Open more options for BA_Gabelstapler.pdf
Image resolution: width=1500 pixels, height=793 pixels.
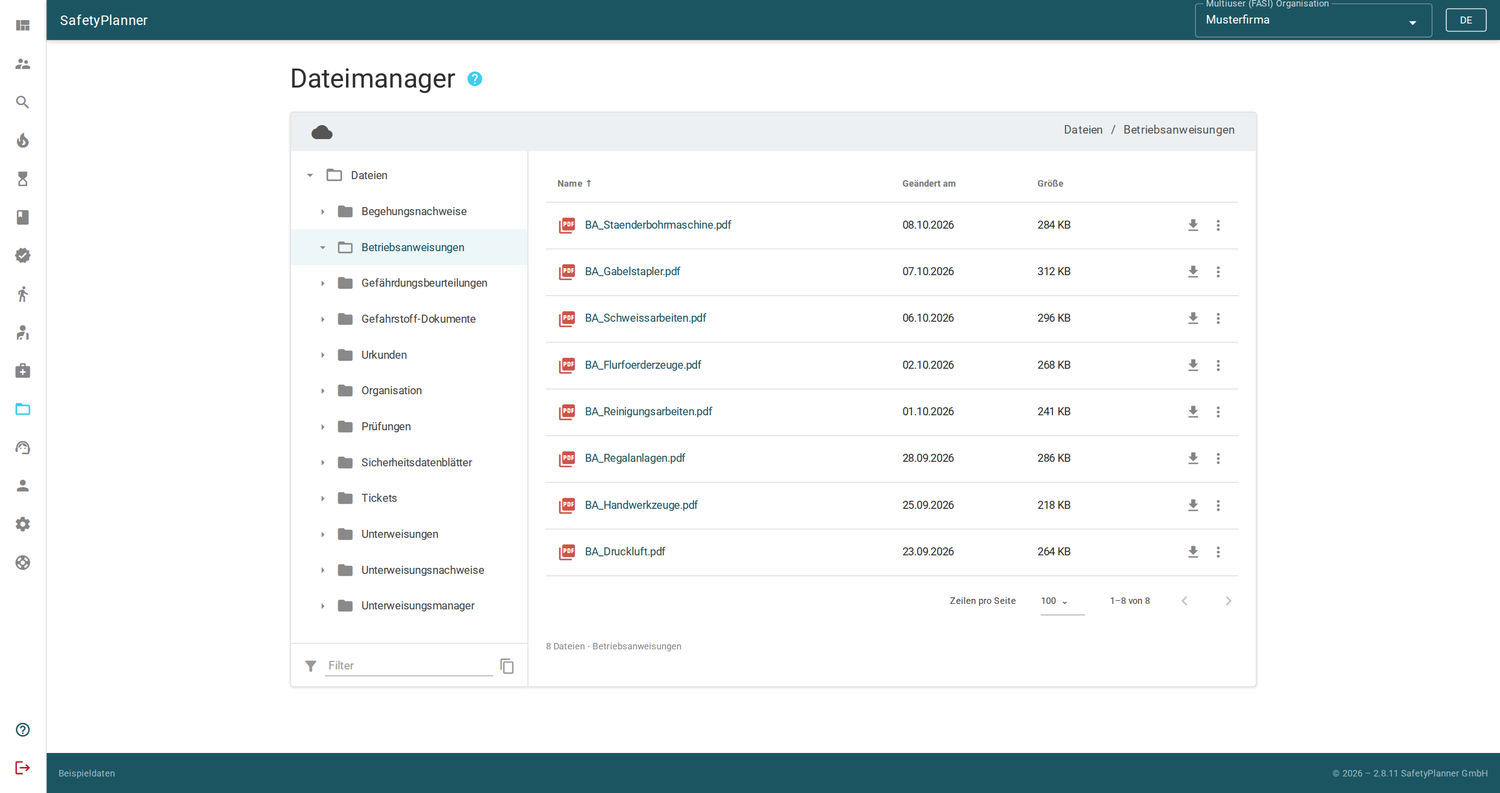pyautogui.click(x=1218, y=272)
